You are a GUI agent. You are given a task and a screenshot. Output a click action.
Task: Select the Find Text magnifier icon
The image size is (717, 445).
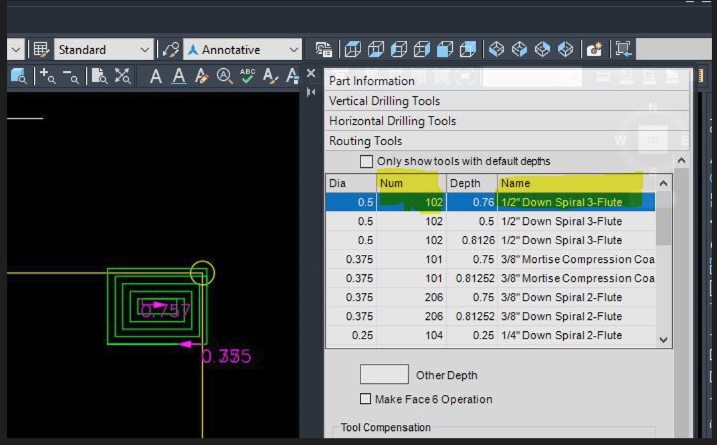click(x=224, y=76)
